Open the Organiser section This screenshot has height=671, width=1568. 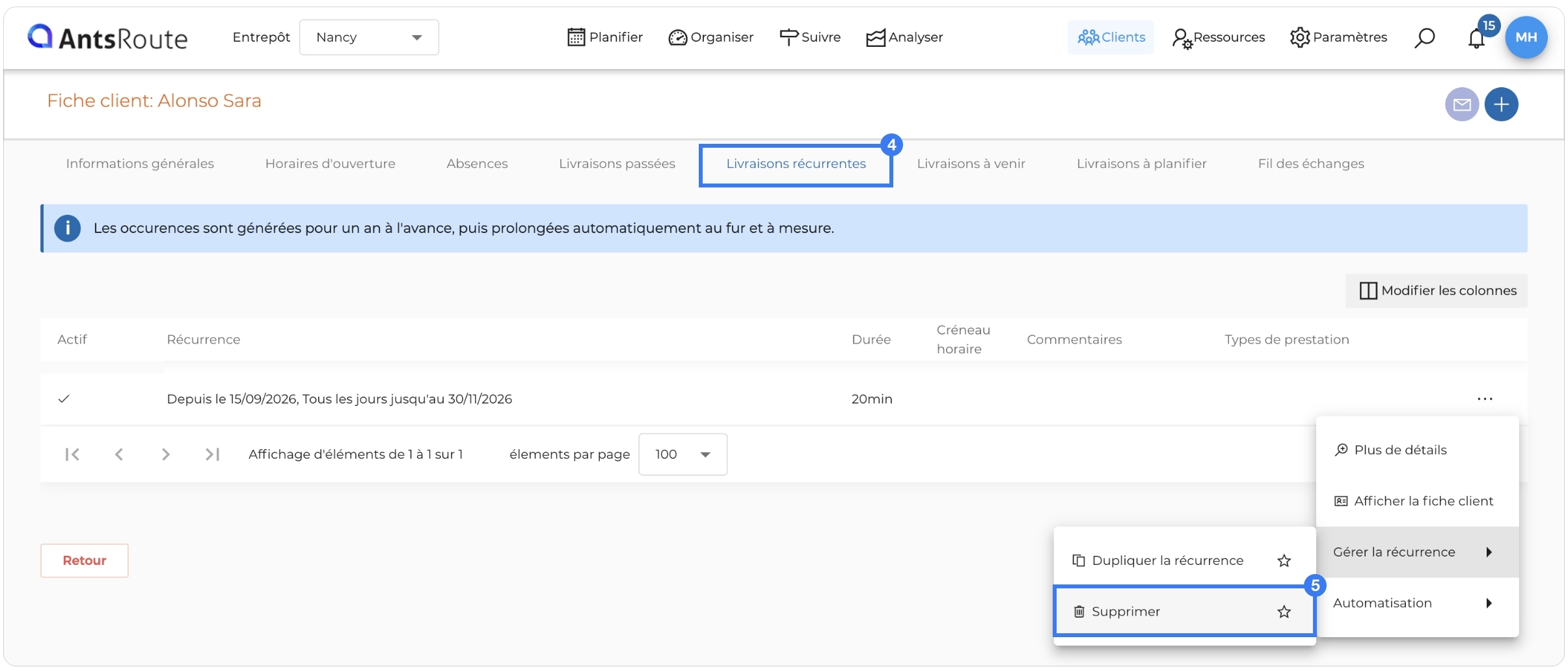pos(710,37)
